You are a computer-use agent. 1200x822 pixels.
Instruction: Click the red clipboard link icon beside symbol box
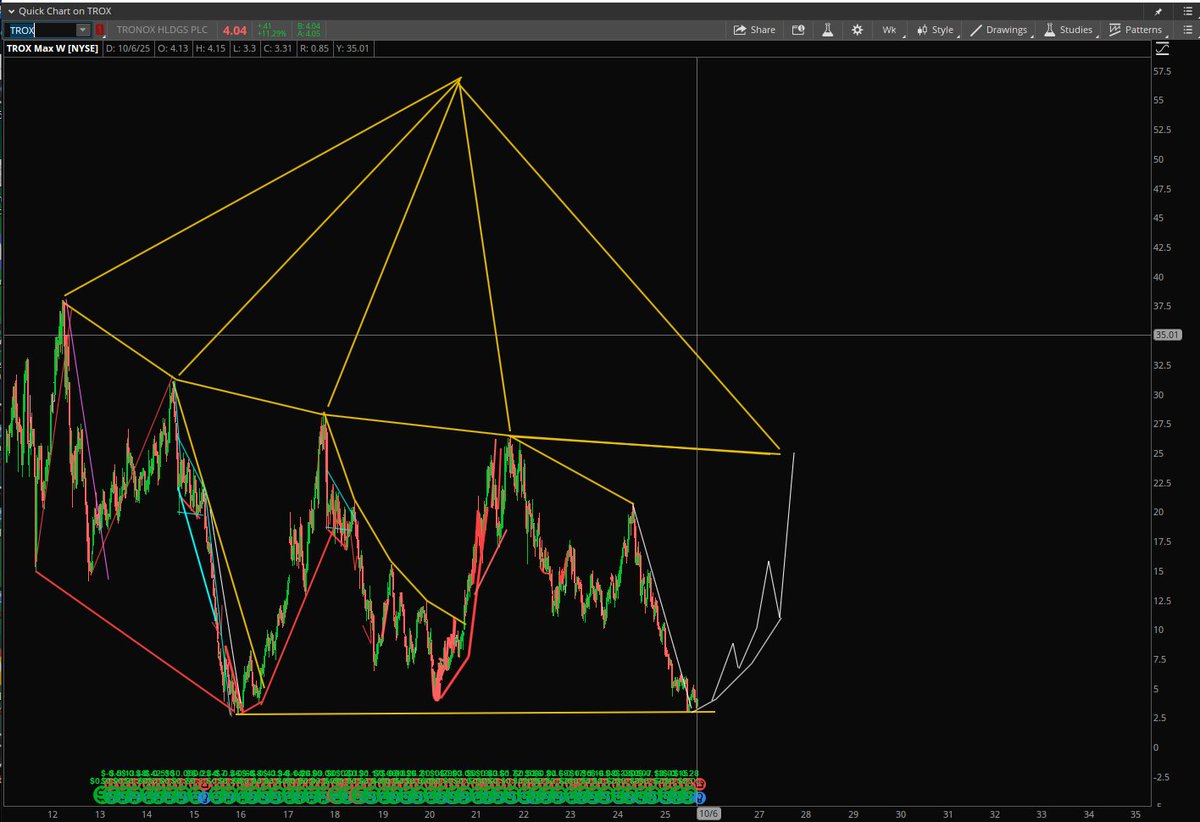click(x=100, y=30)
